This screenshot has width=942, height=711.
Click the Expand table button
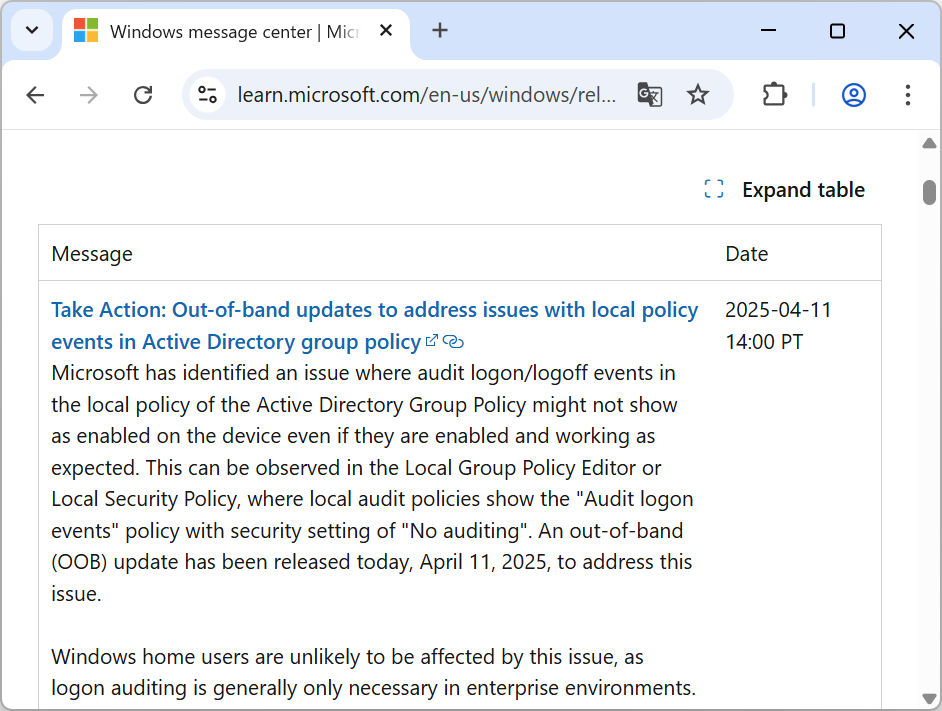[785, 190]
